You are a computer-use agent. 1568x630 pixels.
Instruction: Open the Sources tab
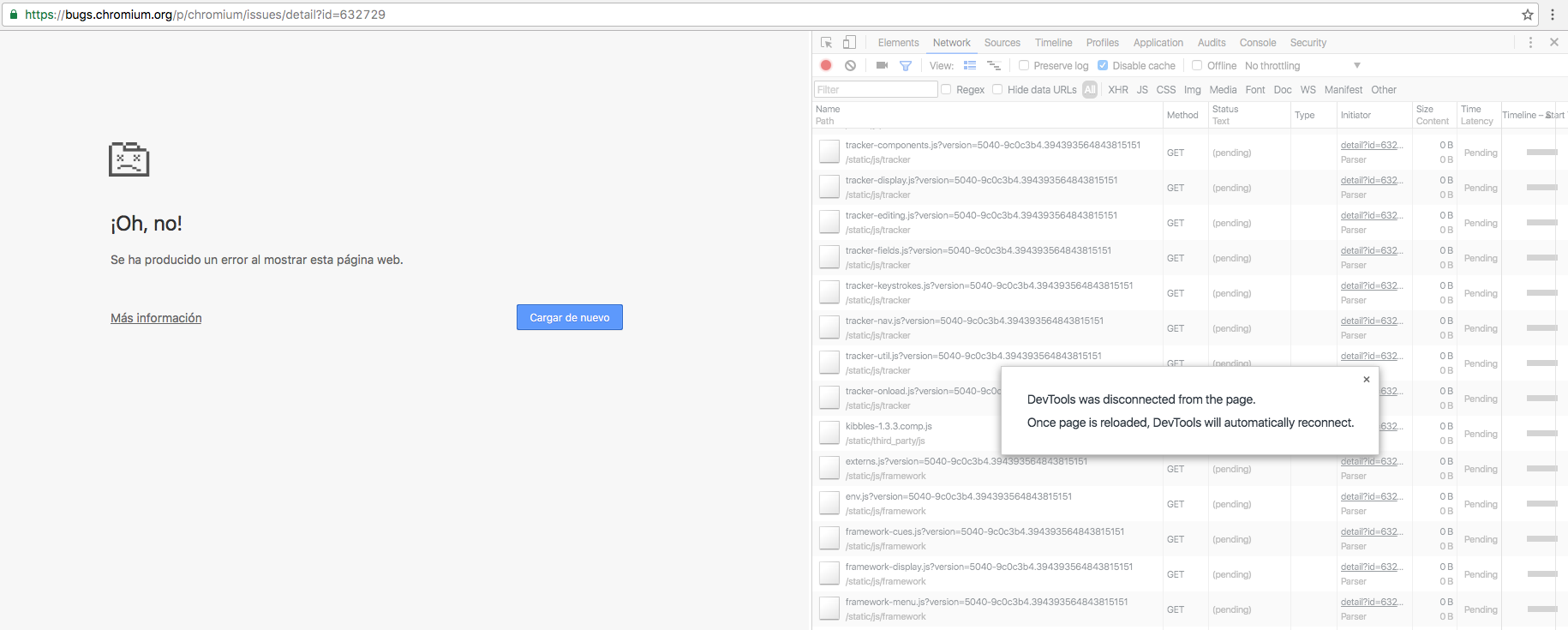1002,43
